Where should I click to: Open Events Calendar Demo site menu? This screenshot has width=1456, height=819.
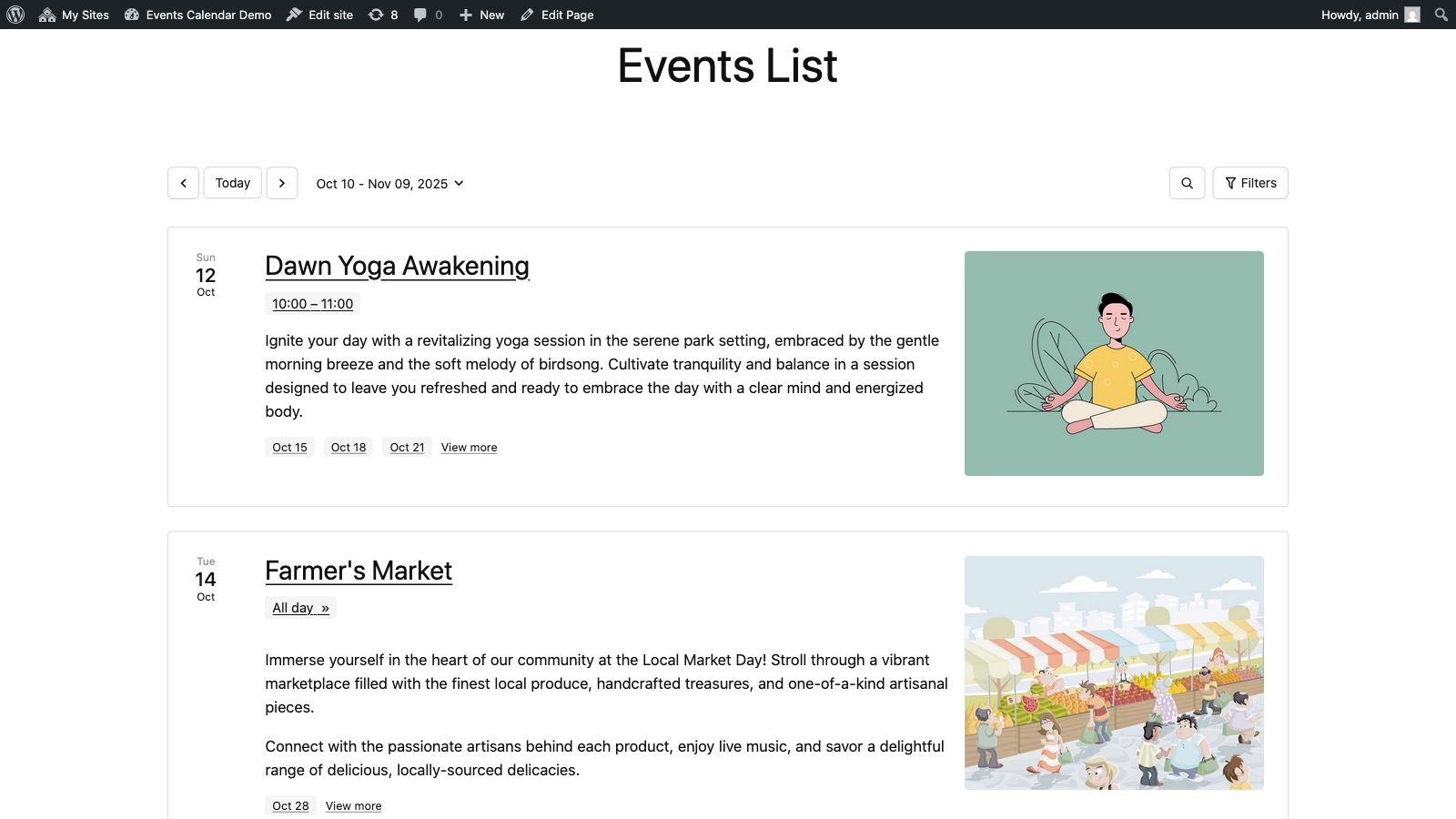(198, 15)
